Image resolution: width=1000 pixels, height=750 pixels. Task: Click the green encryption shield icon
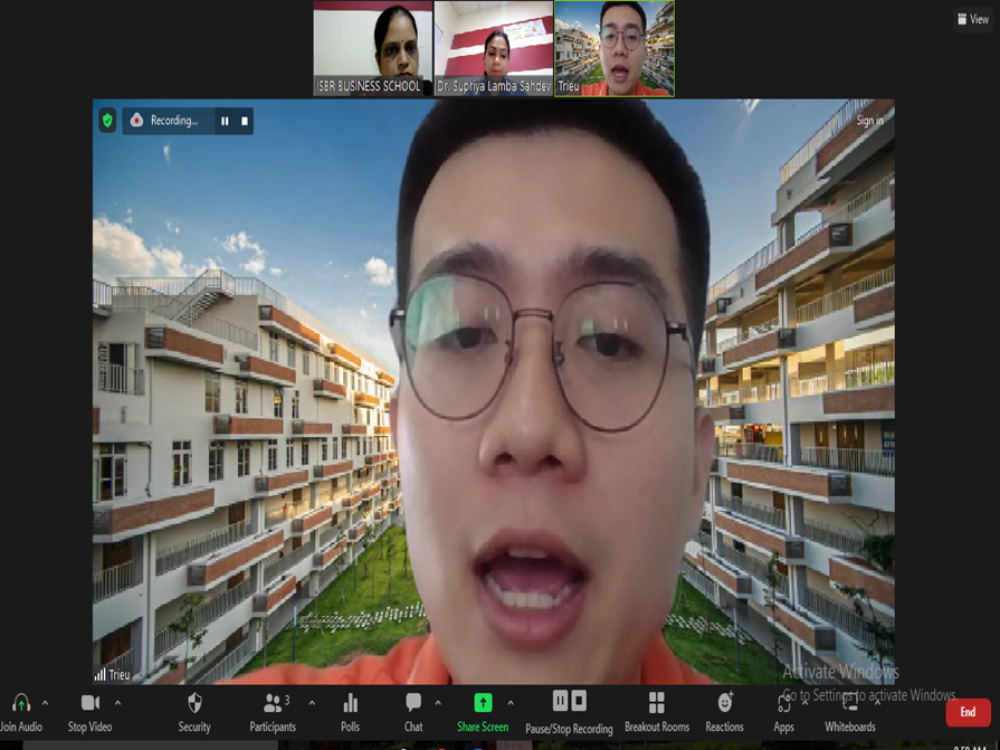[107, 120]
